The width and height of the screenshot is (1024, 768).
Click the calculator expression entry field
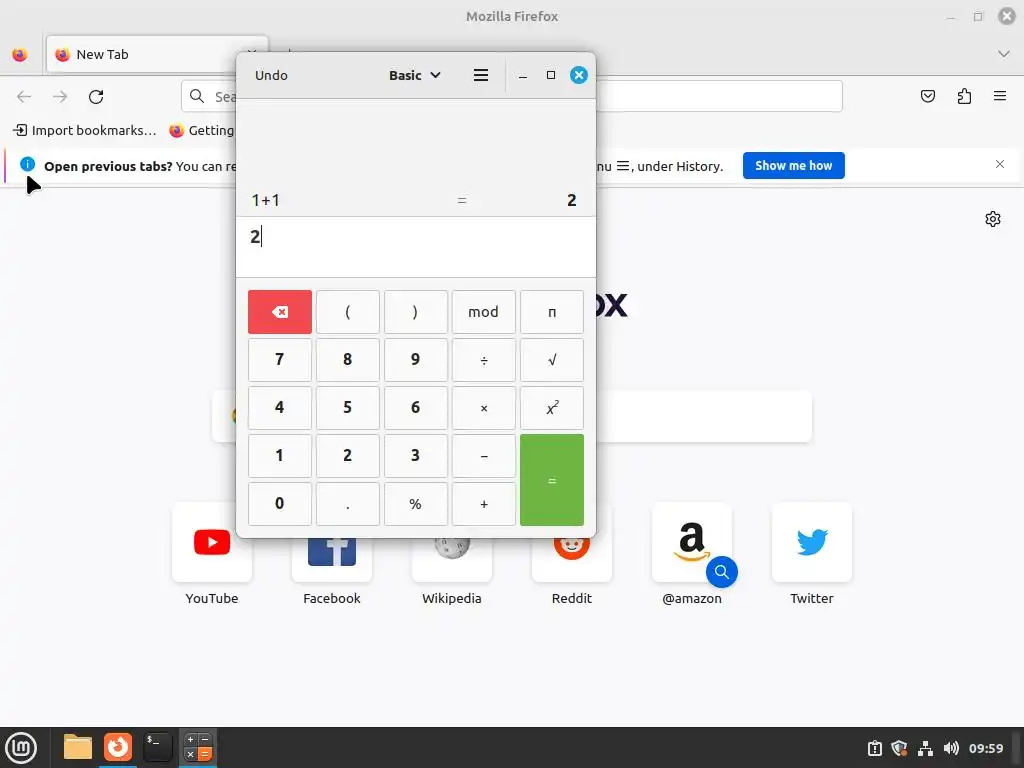click(x=416, y=247)
